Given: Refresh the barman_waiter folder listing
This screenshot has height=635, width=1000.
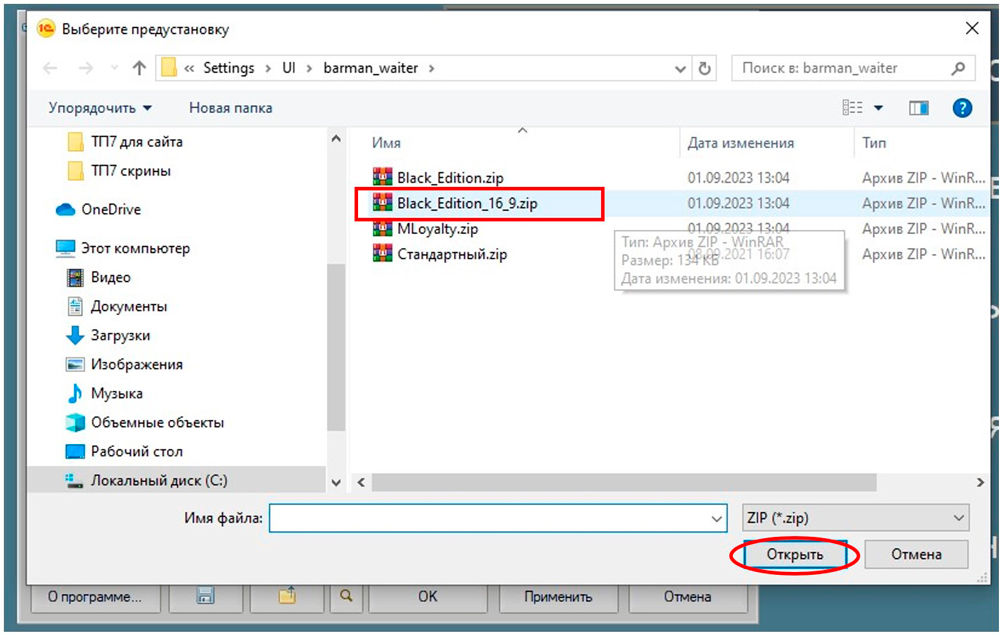Looking at the screenshot, I should pyautogui.click(x=705, y=68).
